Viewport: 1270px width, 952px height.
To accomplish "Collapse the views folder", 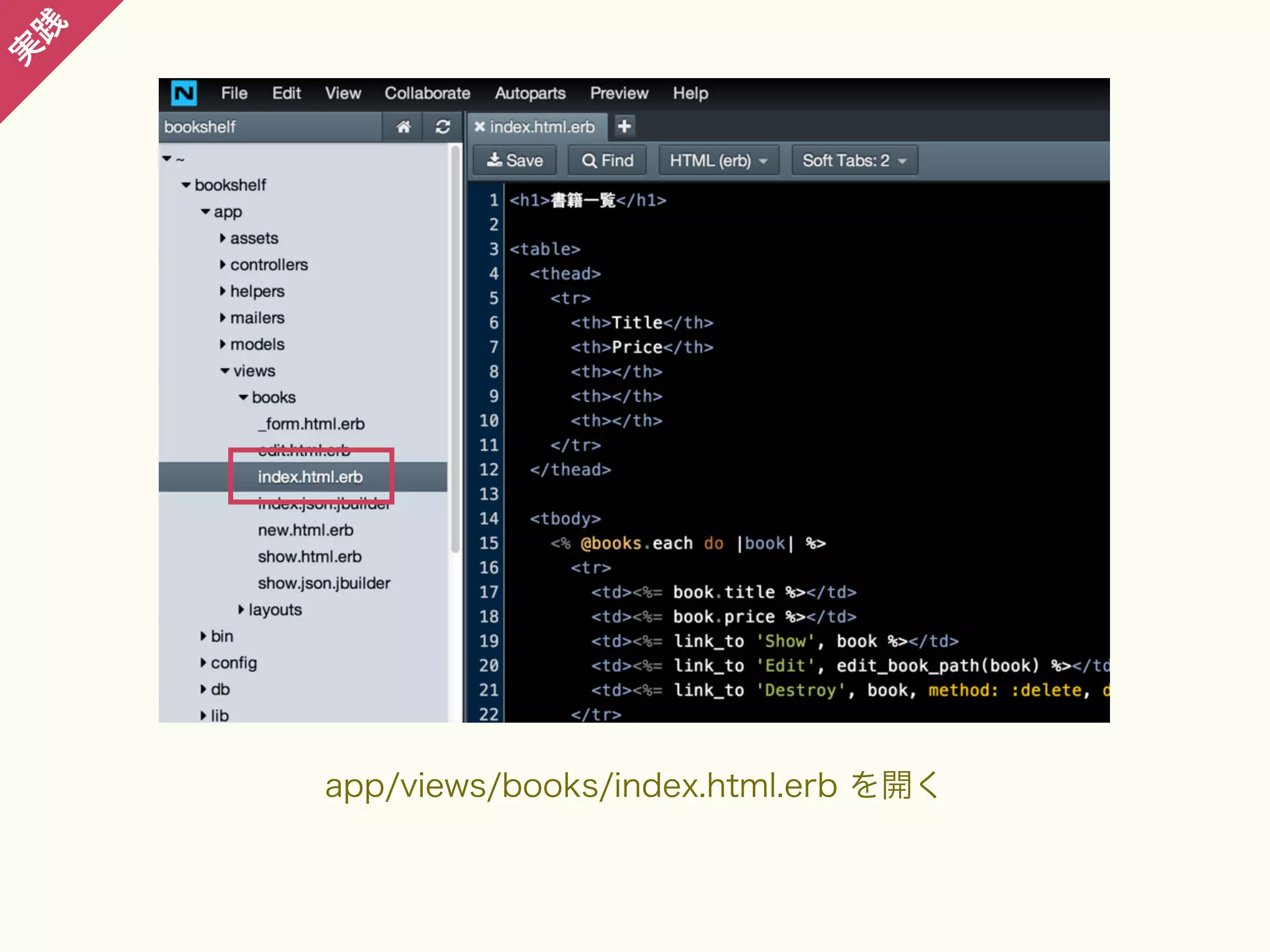I will point(224,371).
